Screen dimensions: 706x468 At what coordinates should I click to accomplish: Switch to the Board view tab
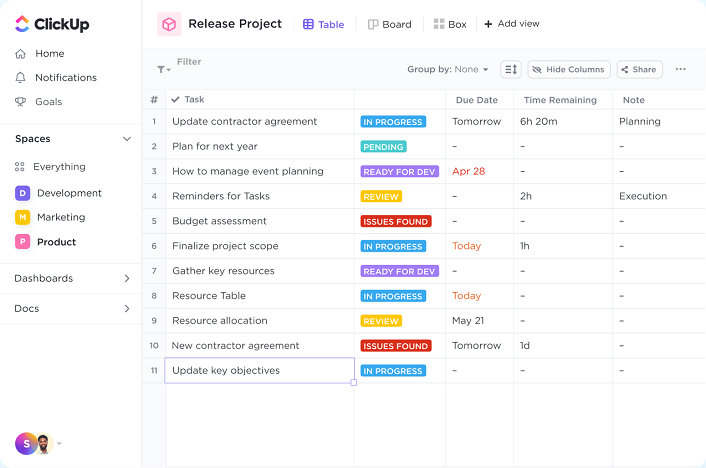coord(389,24)
